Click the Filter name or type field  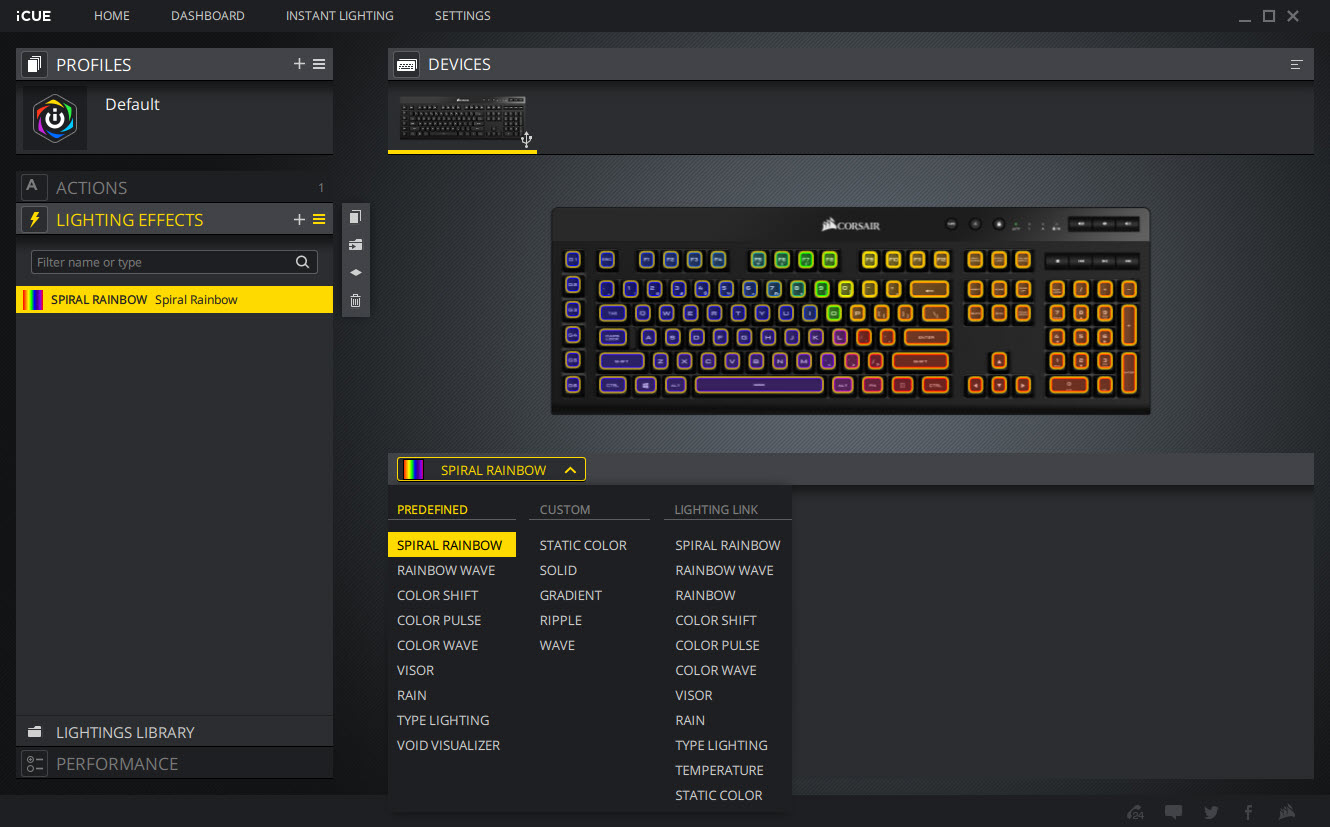[174, 262]
